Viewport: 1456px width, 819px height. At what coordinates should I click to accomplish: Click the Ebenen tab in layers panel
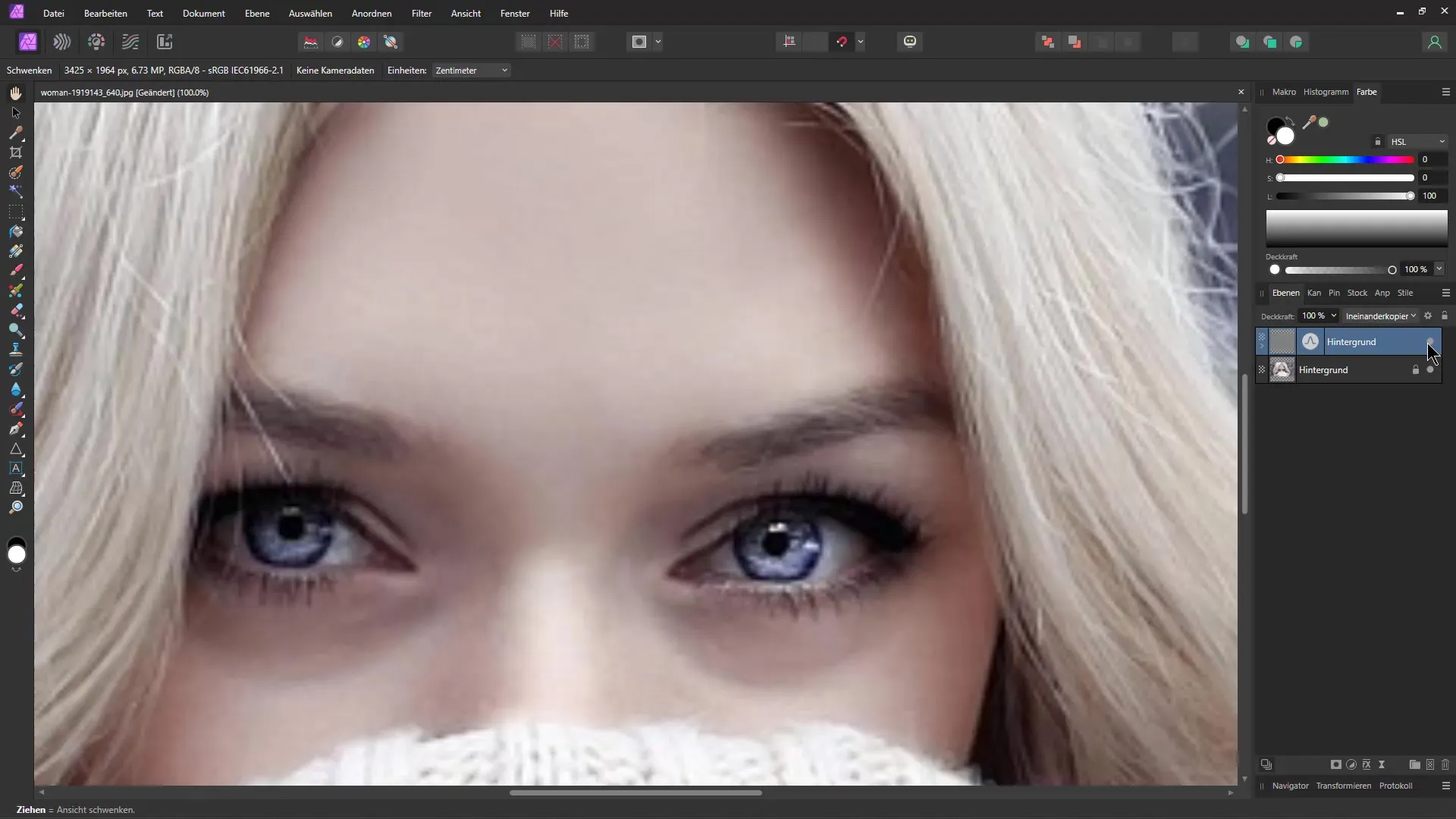1285,292
